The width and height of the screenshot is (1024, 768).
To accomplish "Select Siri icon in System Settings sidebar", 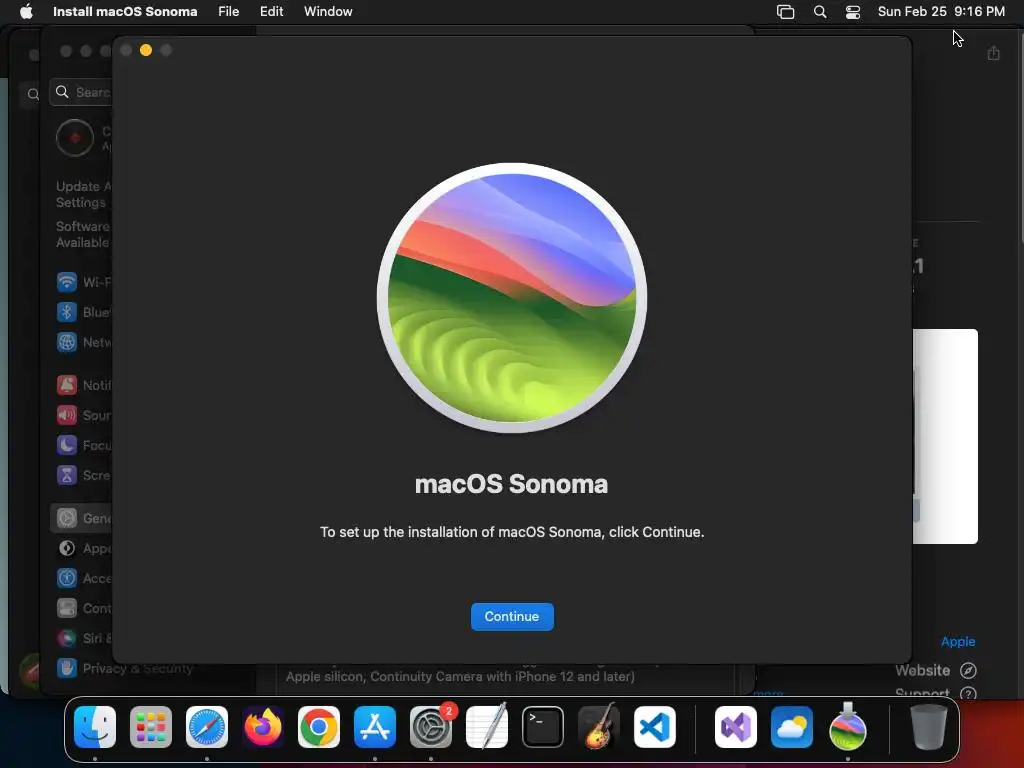I will [67, 638].
